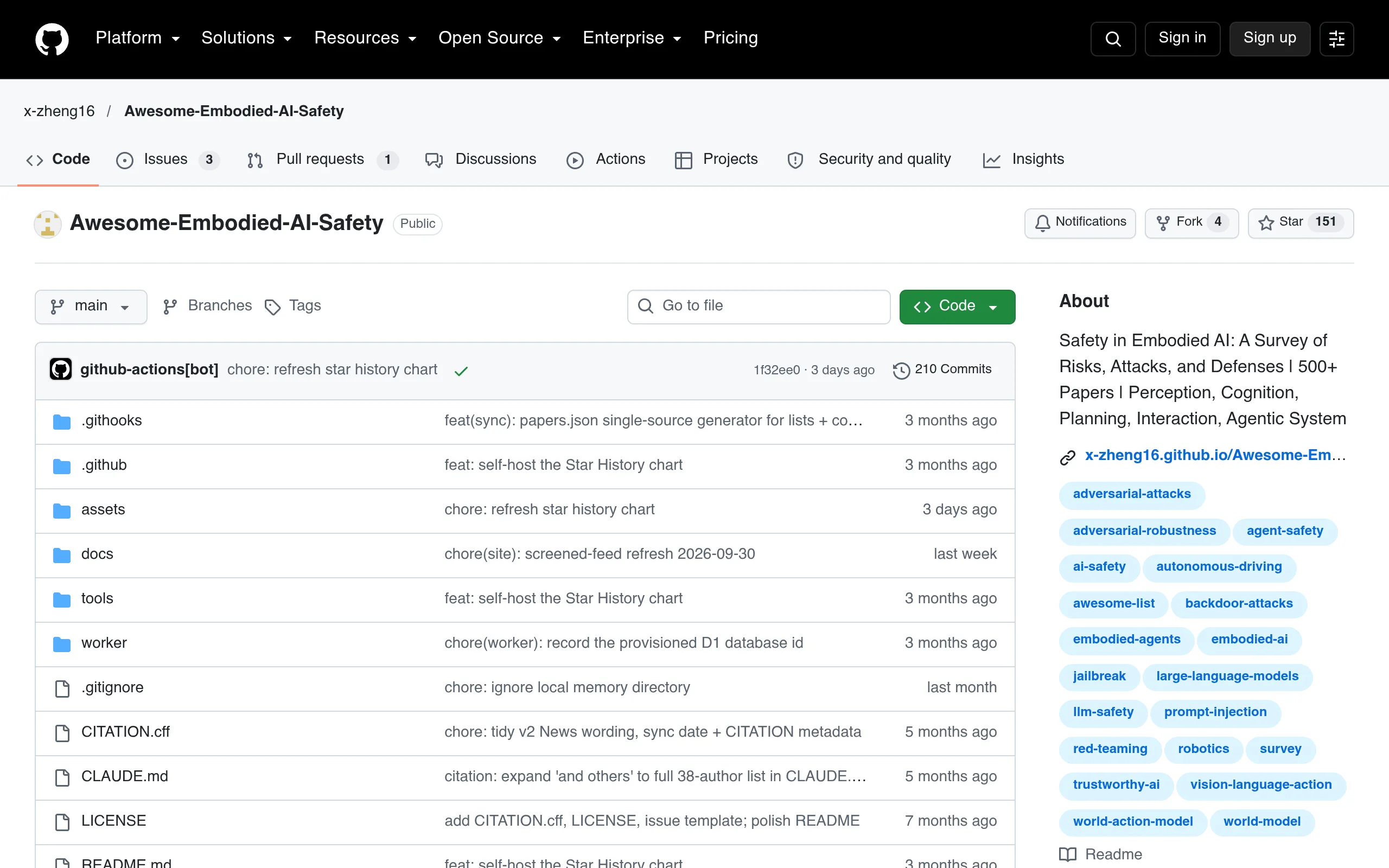1389x868 pixels.
Task: Open the x-zheng16.github.io website link
Action: pyautogui.click(x=1215, y=455)
